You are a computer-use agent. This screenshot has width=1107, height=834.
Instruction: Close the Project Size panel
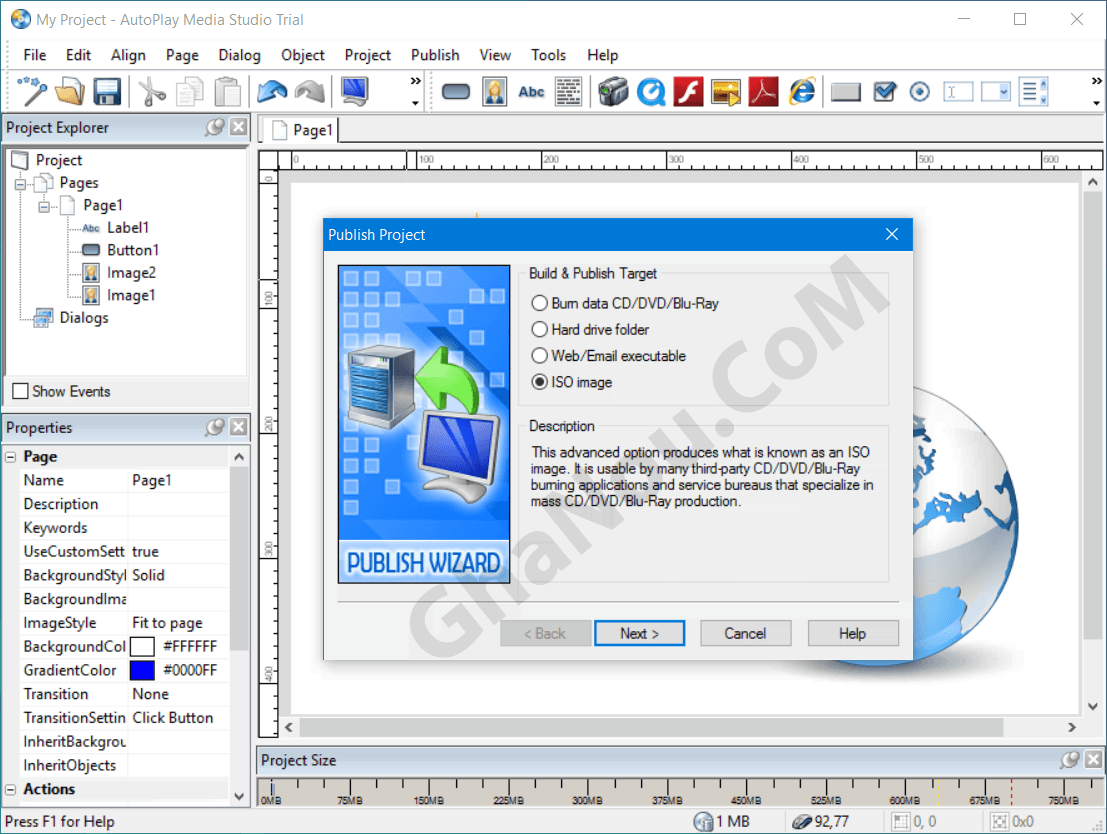1093,760
